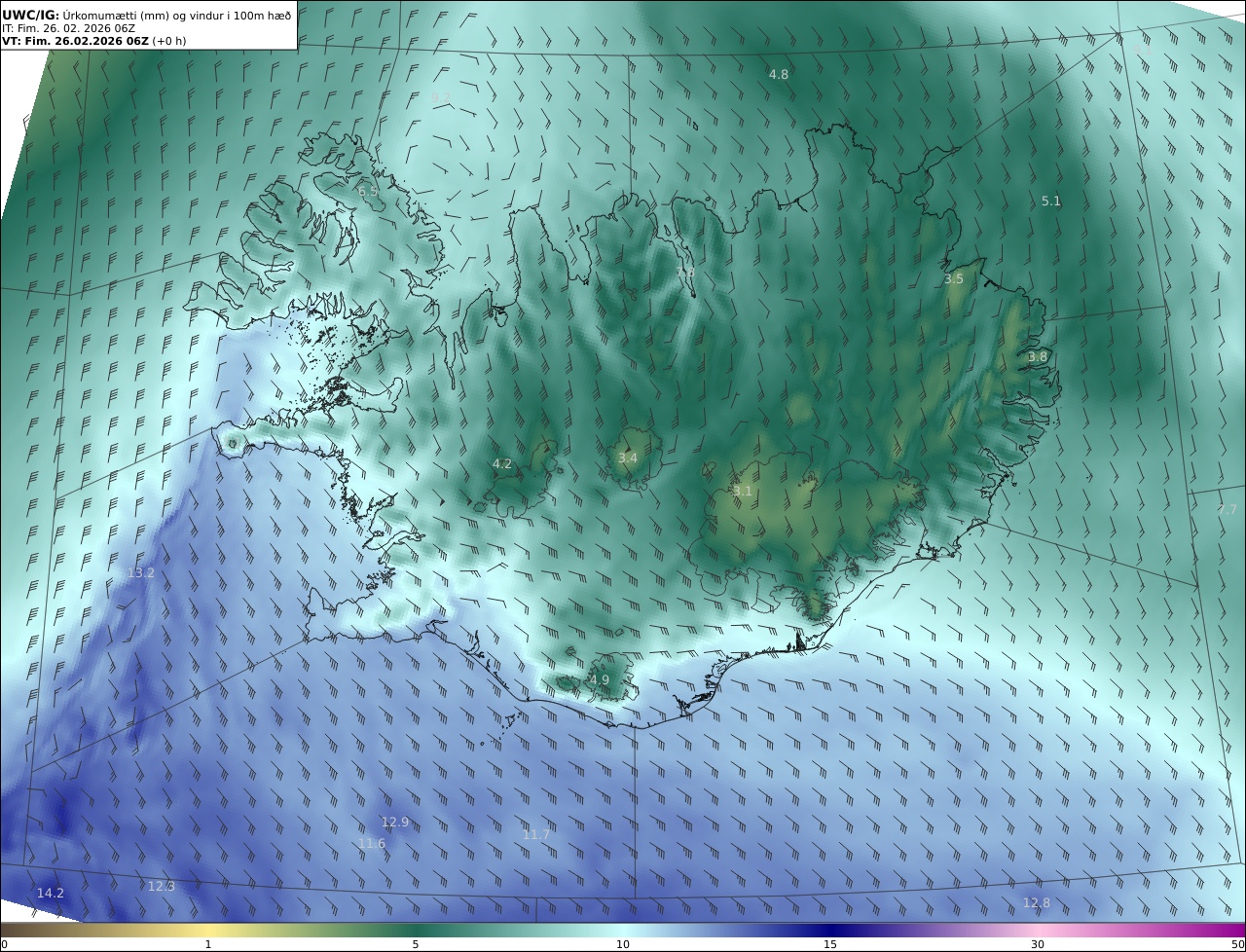Click the 3.1 value on the large southeast glacier
Screen dimensions: 1246x952
(x=743, y=492)
